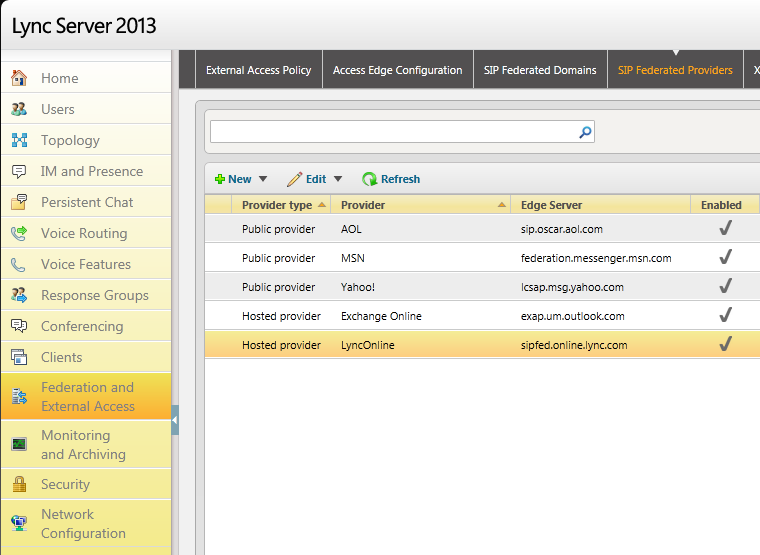Click the Refresh button label
The width and height of the screenshot is (760, 555).
pyautogui.click(x=400, y=179)
